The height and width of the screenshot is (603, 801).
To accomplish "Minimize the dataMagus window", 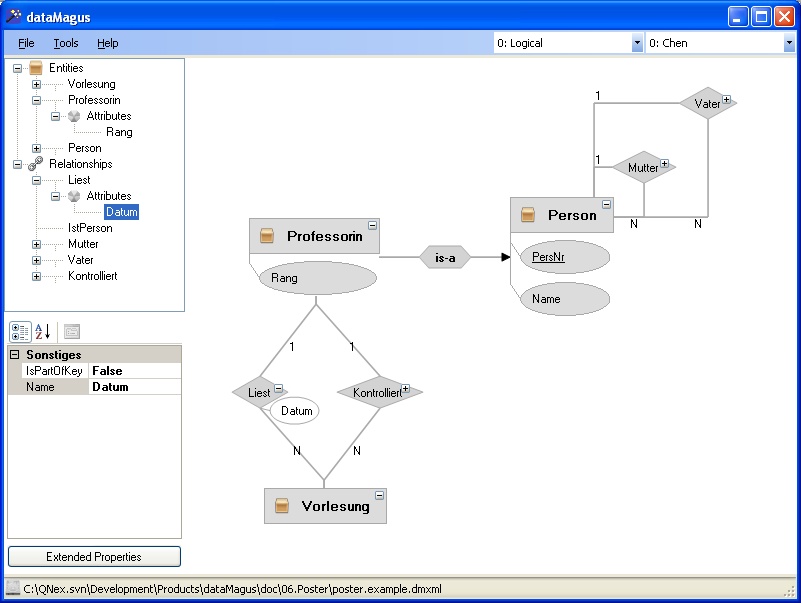I will pos(737,17).
